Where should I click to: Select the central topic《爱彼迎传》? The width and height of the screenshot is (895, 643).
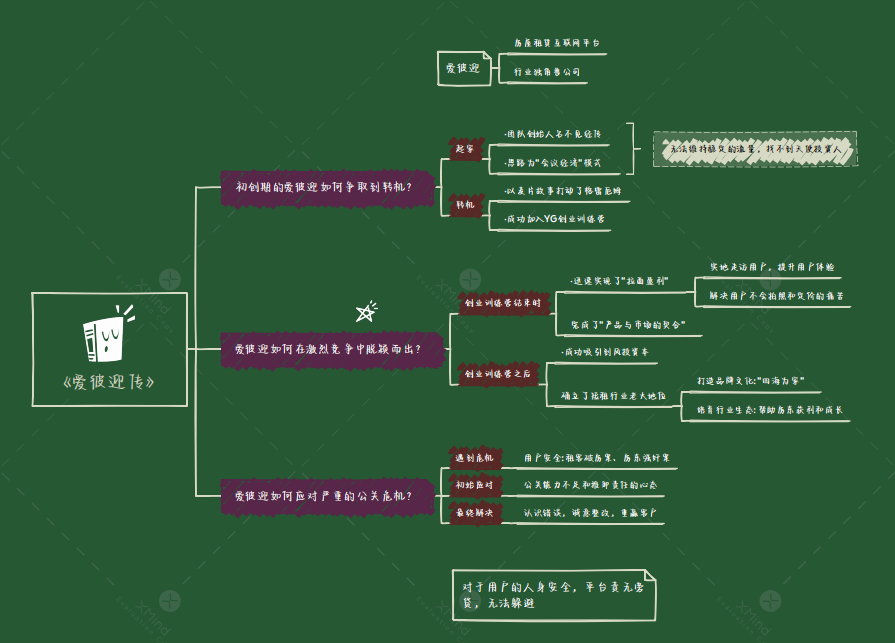(109, 382)
